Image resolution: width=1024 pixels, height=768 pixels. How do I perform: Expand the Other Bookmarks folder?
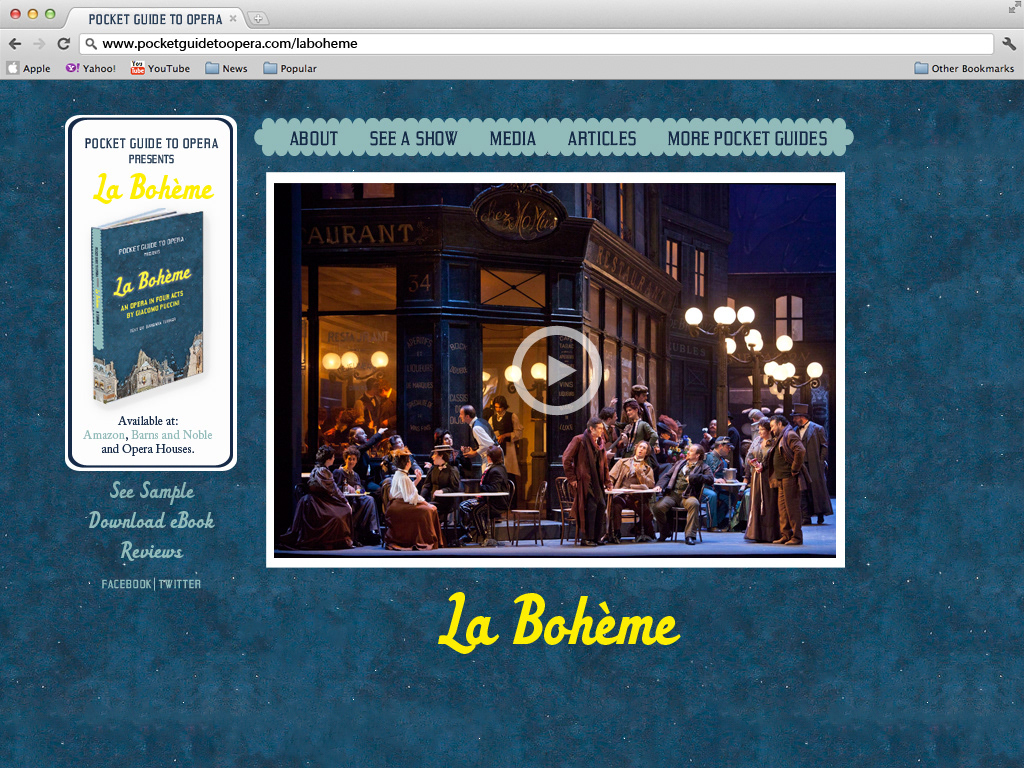964,68
